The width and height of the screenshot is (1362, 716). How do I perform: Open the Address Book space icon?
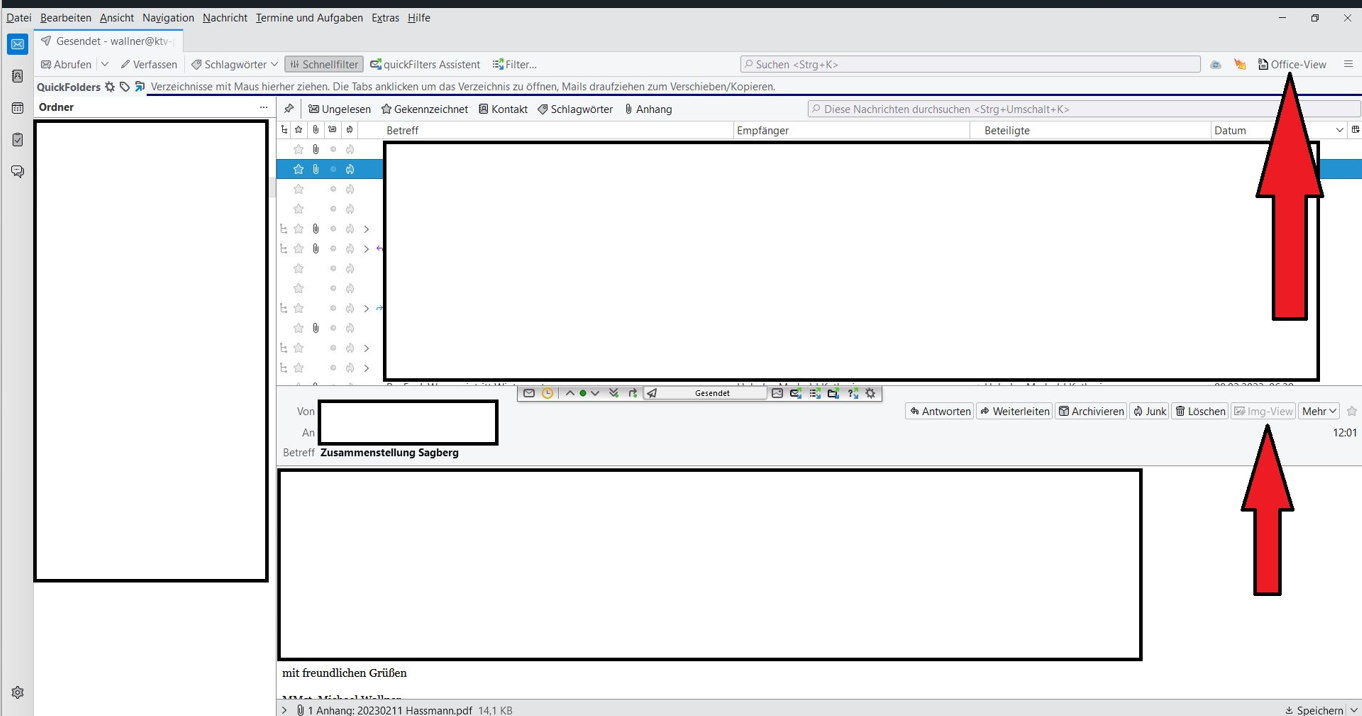(17, 76)
